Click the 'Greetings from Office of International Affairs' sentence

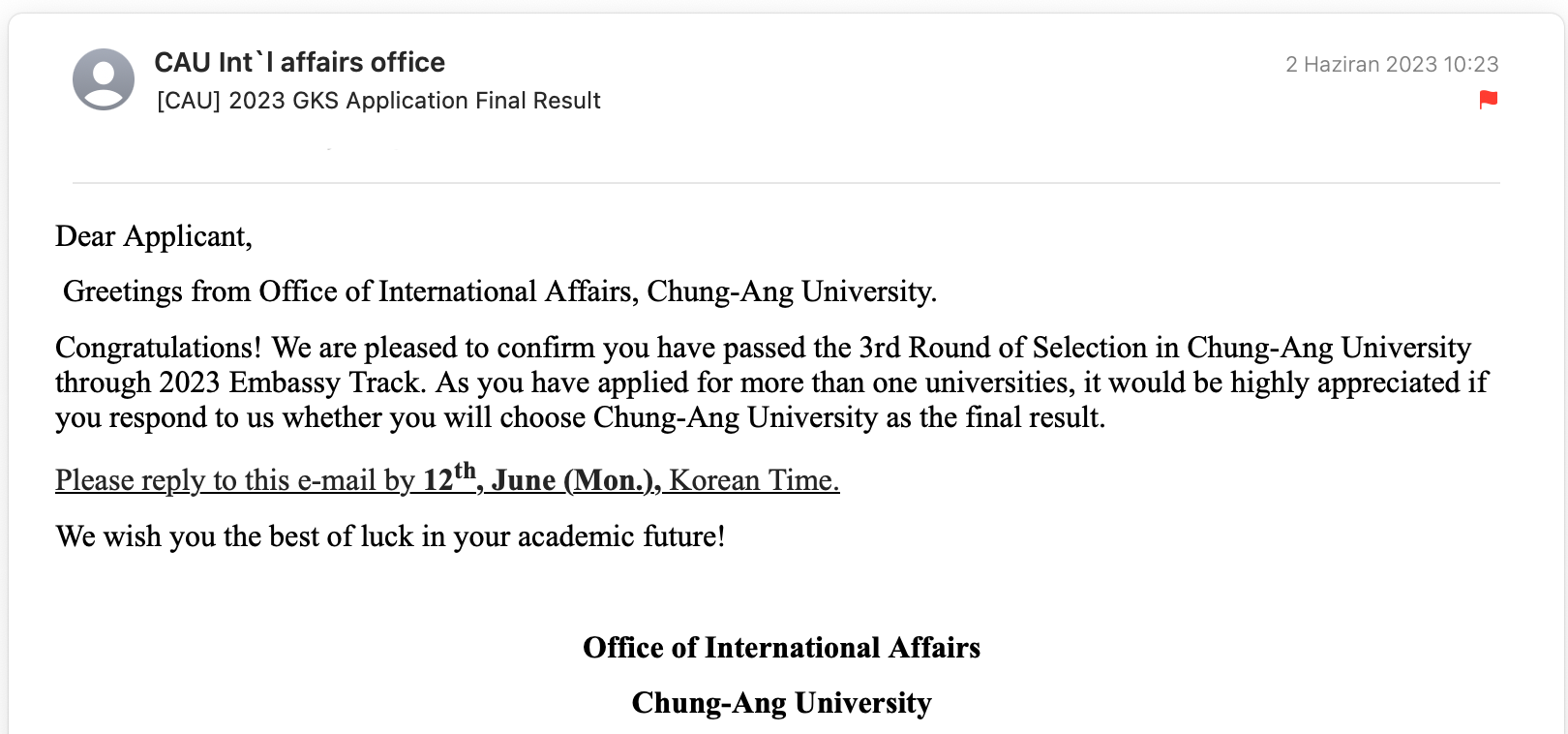tap(500, 291)
